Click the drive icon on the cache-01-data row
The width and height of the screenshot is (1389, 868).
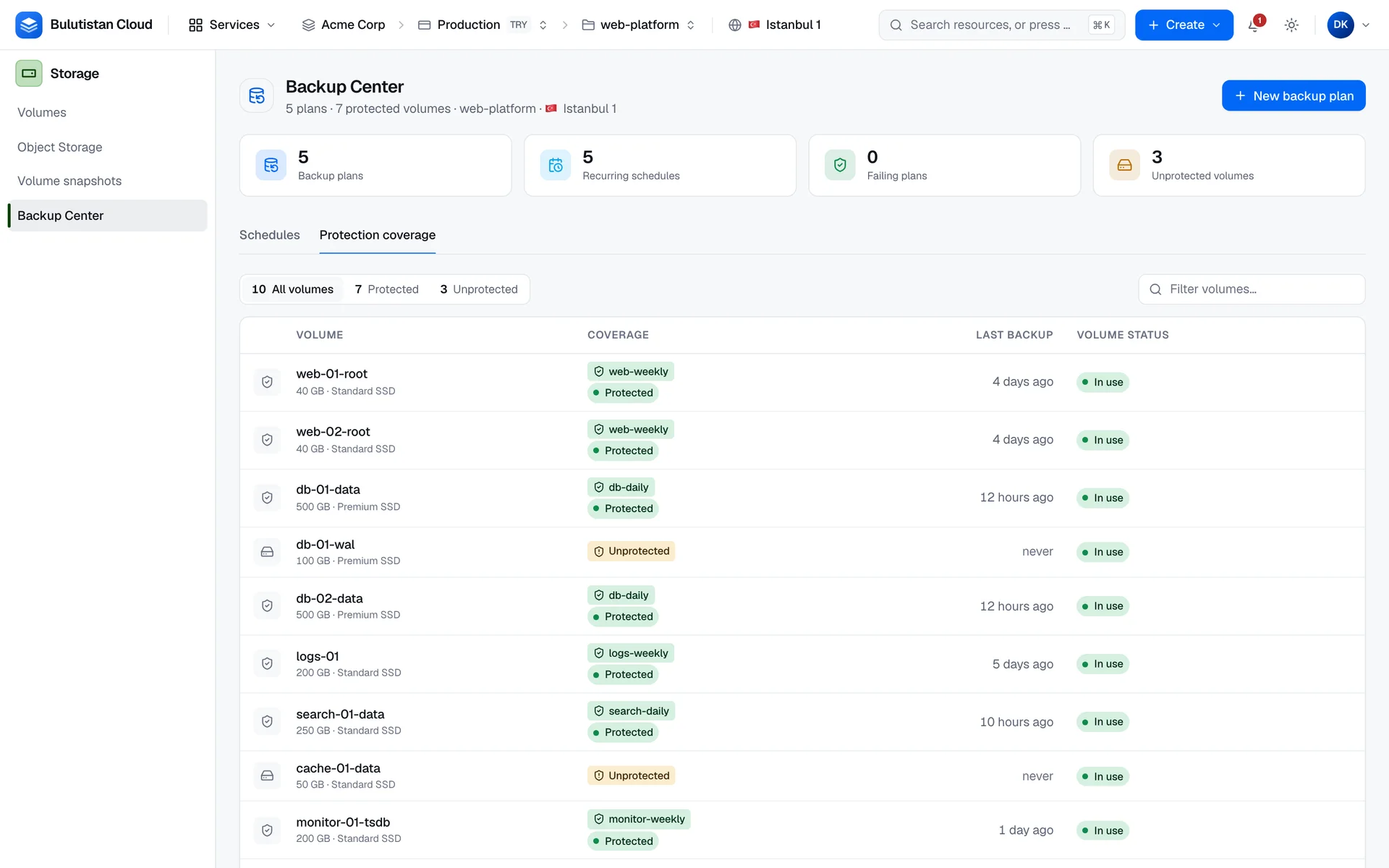coord(267,775)
